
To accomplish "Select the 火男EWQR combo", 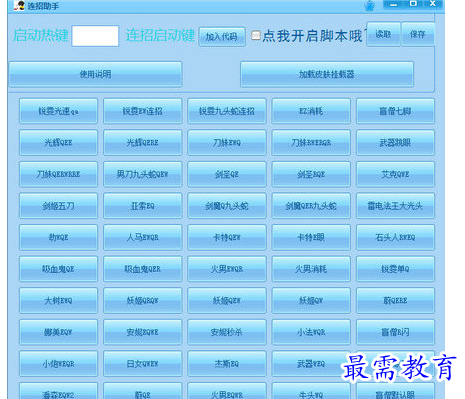I will point(227,269).
